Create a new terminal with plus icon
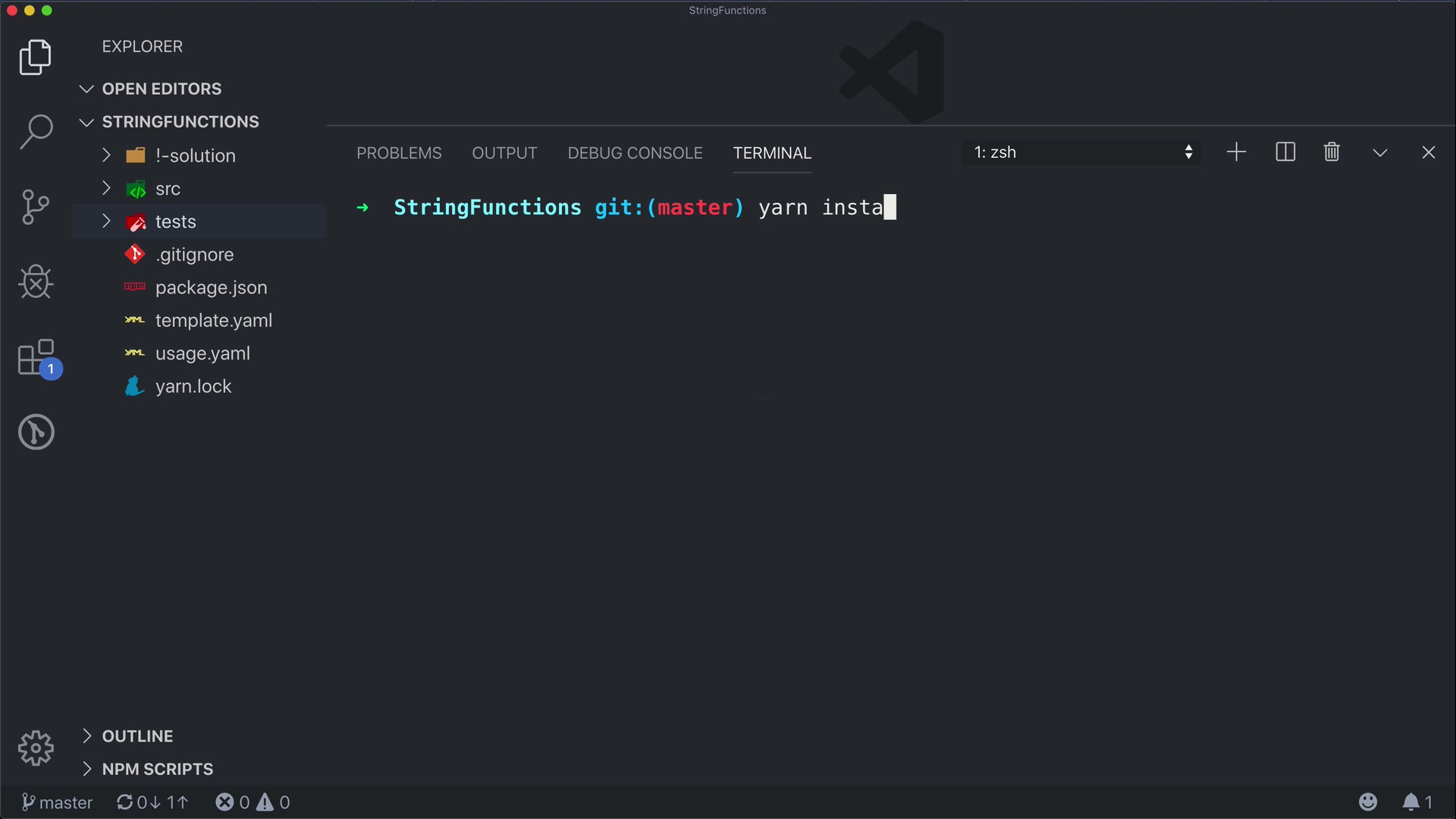 [x=1236, y=152]
